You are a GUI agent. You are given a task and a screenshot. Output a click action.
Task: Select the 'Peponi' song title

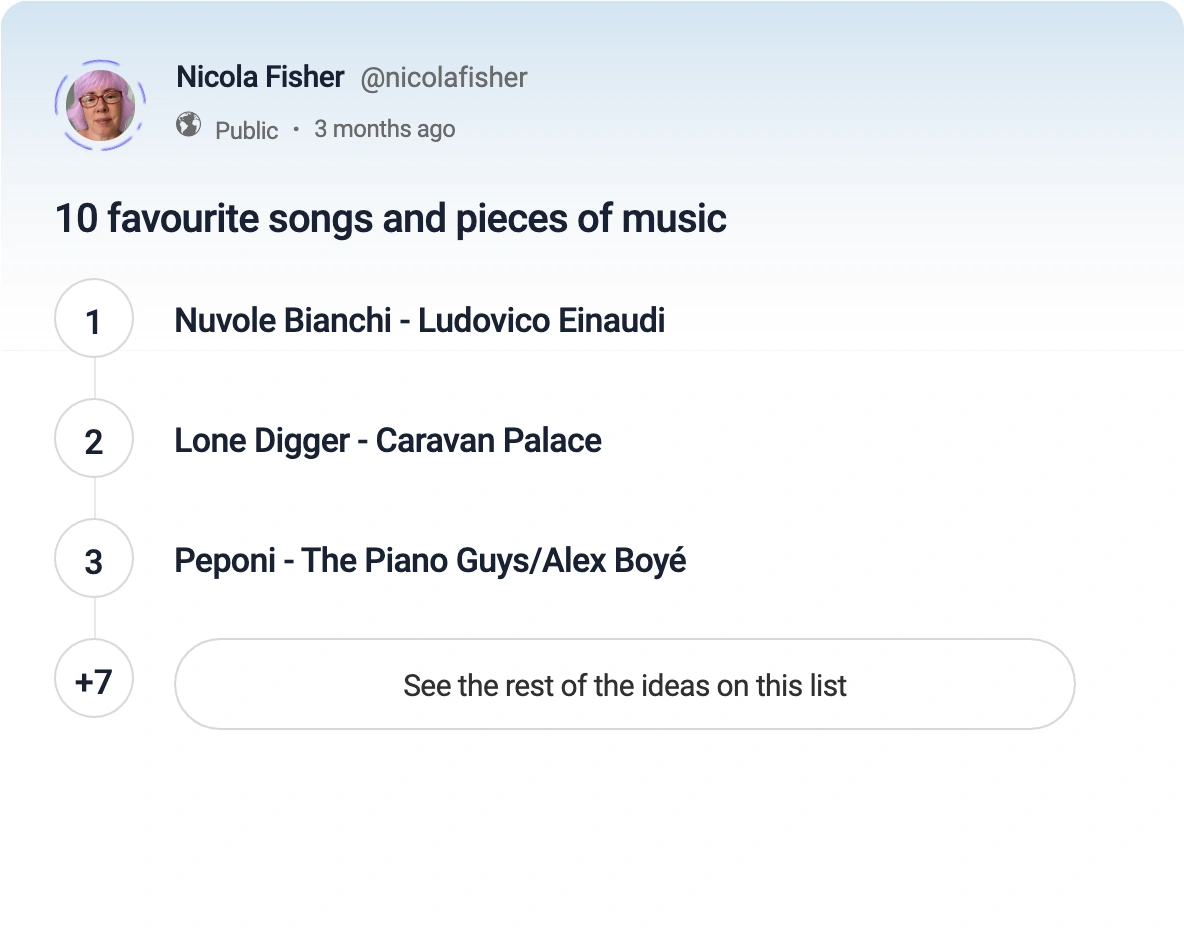pyautogui.click(x=225, y=561)
